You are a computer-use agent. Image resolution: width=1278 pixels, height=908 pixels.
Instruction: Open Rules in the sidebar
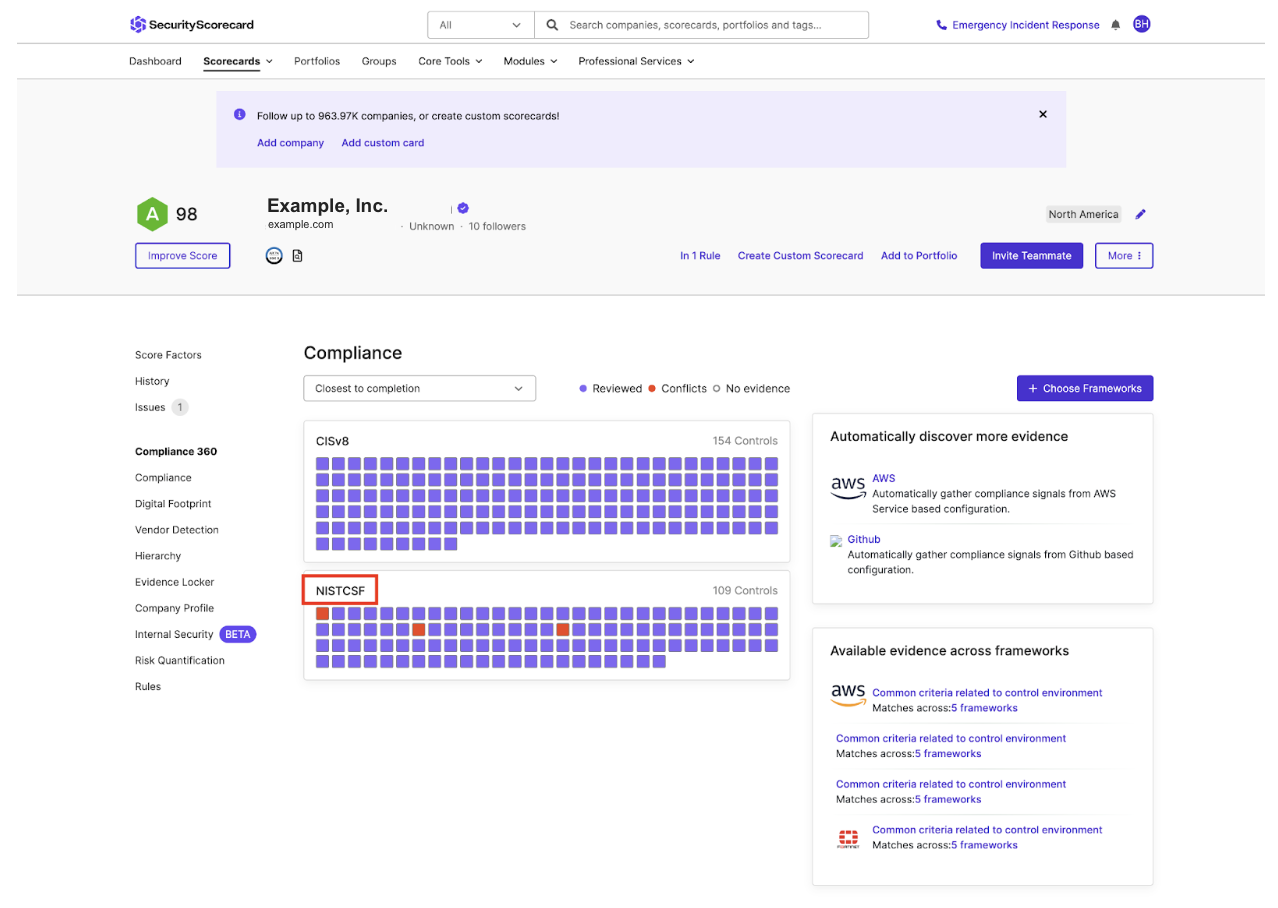click(148, 686)
